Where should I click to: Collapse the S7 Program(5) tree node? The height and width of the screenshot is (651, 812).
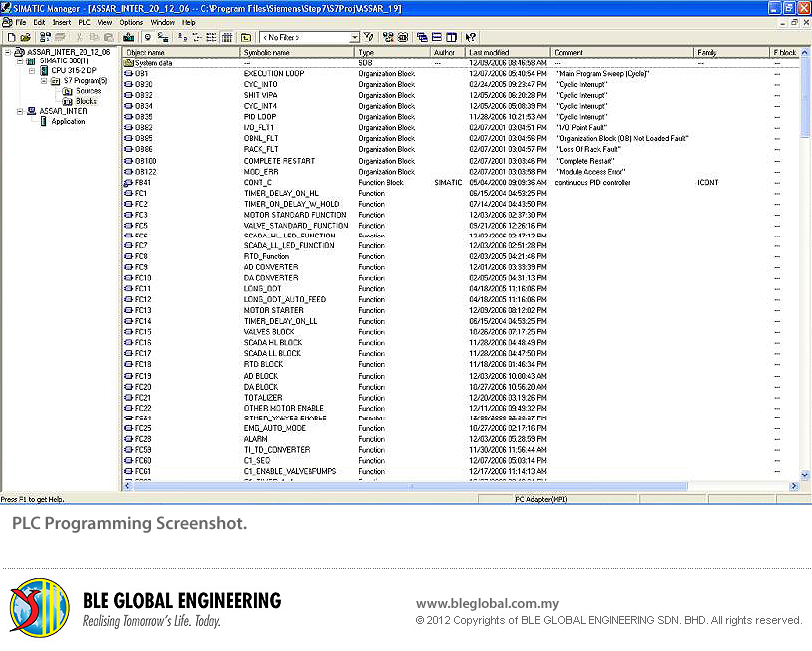click(43, 81)
